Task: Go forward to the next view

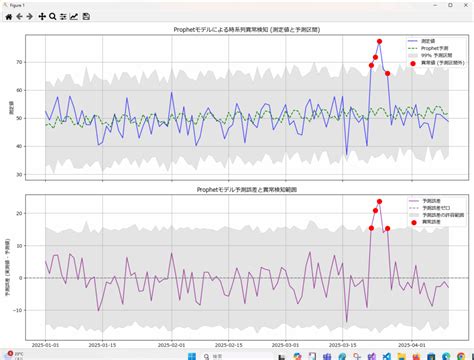Action: coord(30,17)
